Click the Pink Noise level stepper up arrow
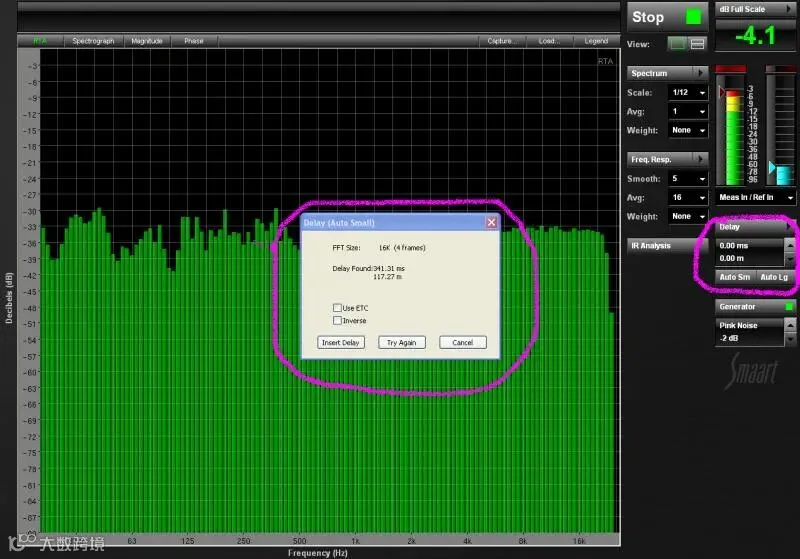This screenshot has height=559, width=800. [790, 325]
